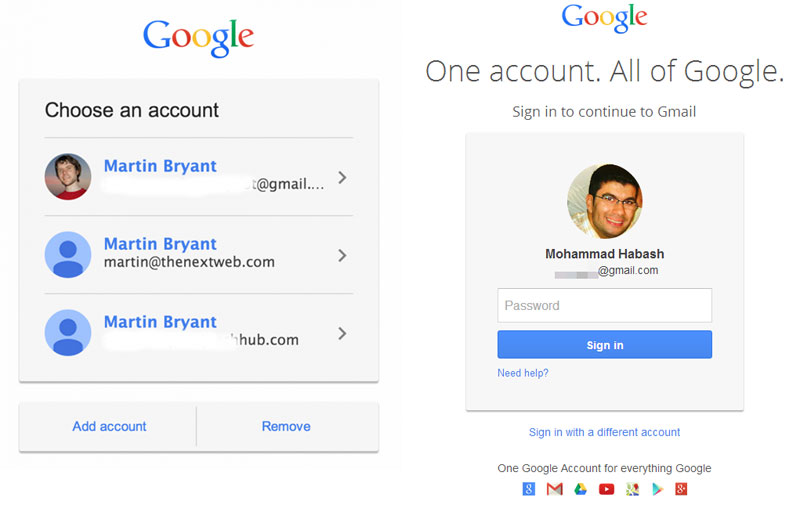Click the default avatar beside martin@thenextweb.com
This screenshot has width=800, height=512.
point(68,254)
